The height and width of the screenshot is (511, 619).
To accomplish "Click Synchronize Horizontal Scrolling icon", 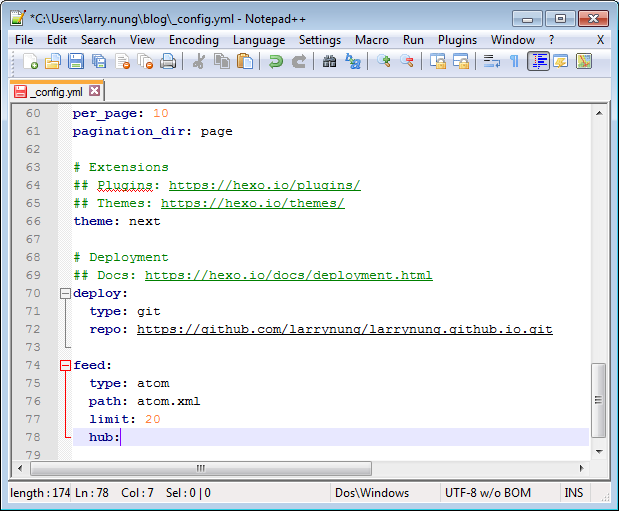I will 461,62.
